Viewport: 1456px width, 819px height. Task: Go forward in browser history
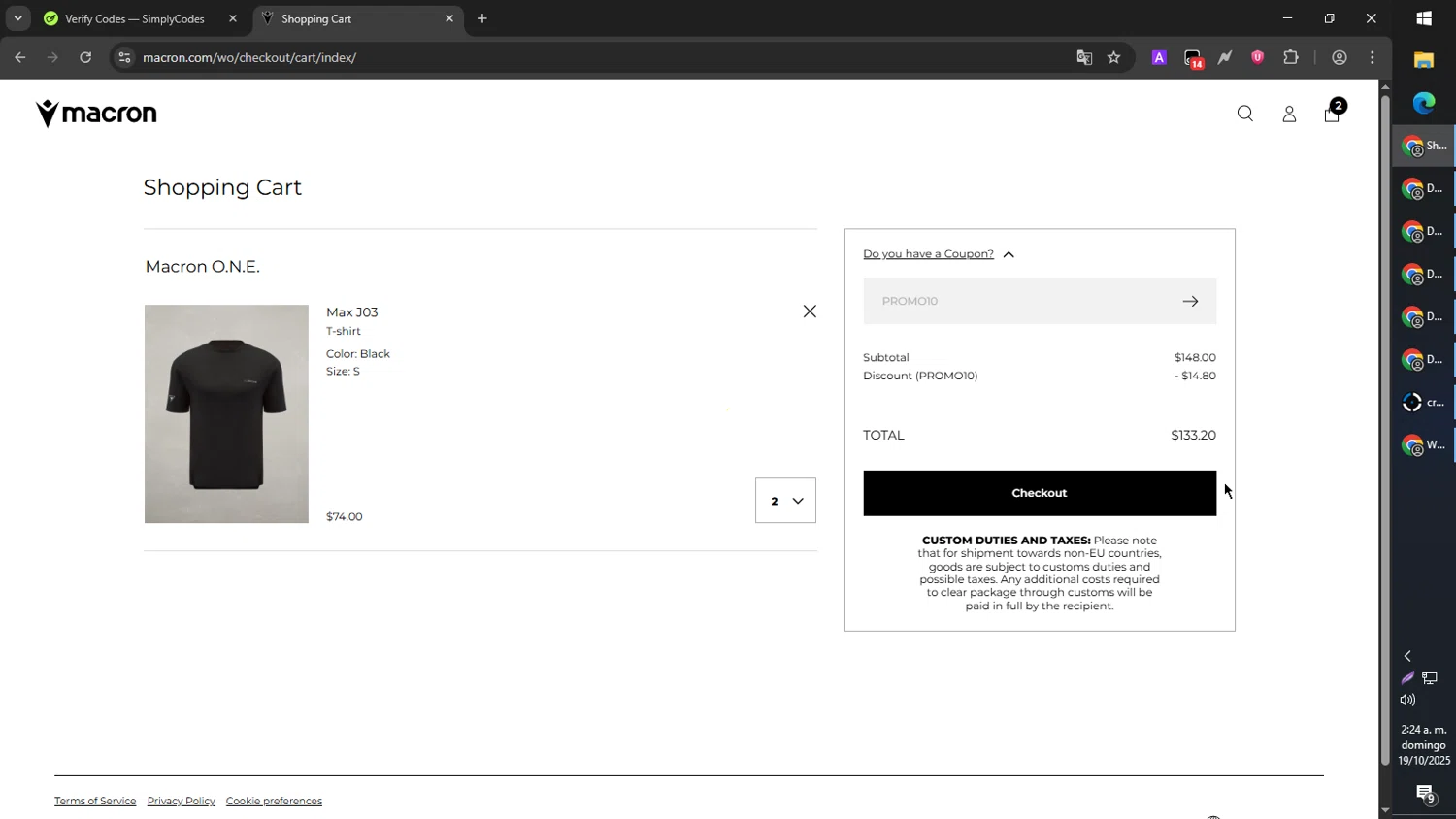point(53,58)
